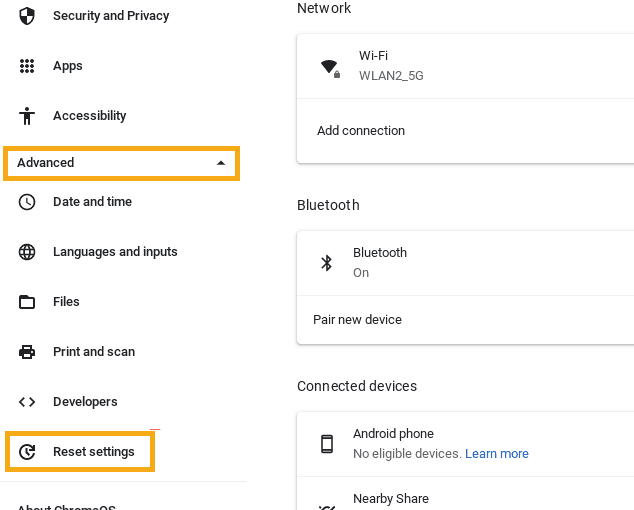Expand the Add connection row
The image size is (634, 510).
[x=465, y=131]
